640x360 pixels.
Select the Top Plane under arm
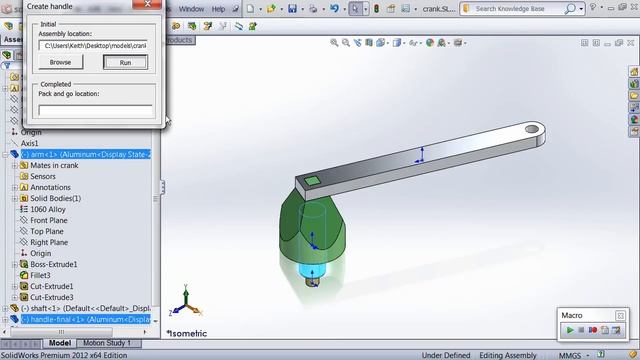(47, 231)
